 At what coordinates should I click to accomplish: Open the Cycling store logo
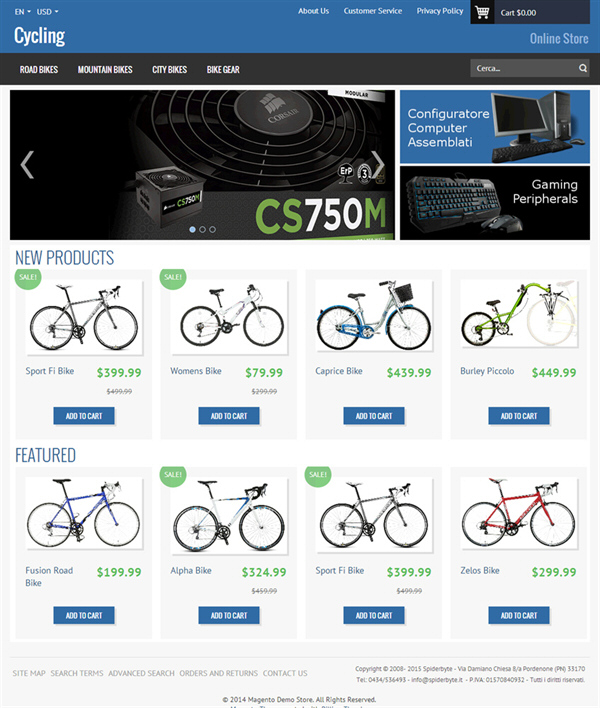(x=39, y=36)
